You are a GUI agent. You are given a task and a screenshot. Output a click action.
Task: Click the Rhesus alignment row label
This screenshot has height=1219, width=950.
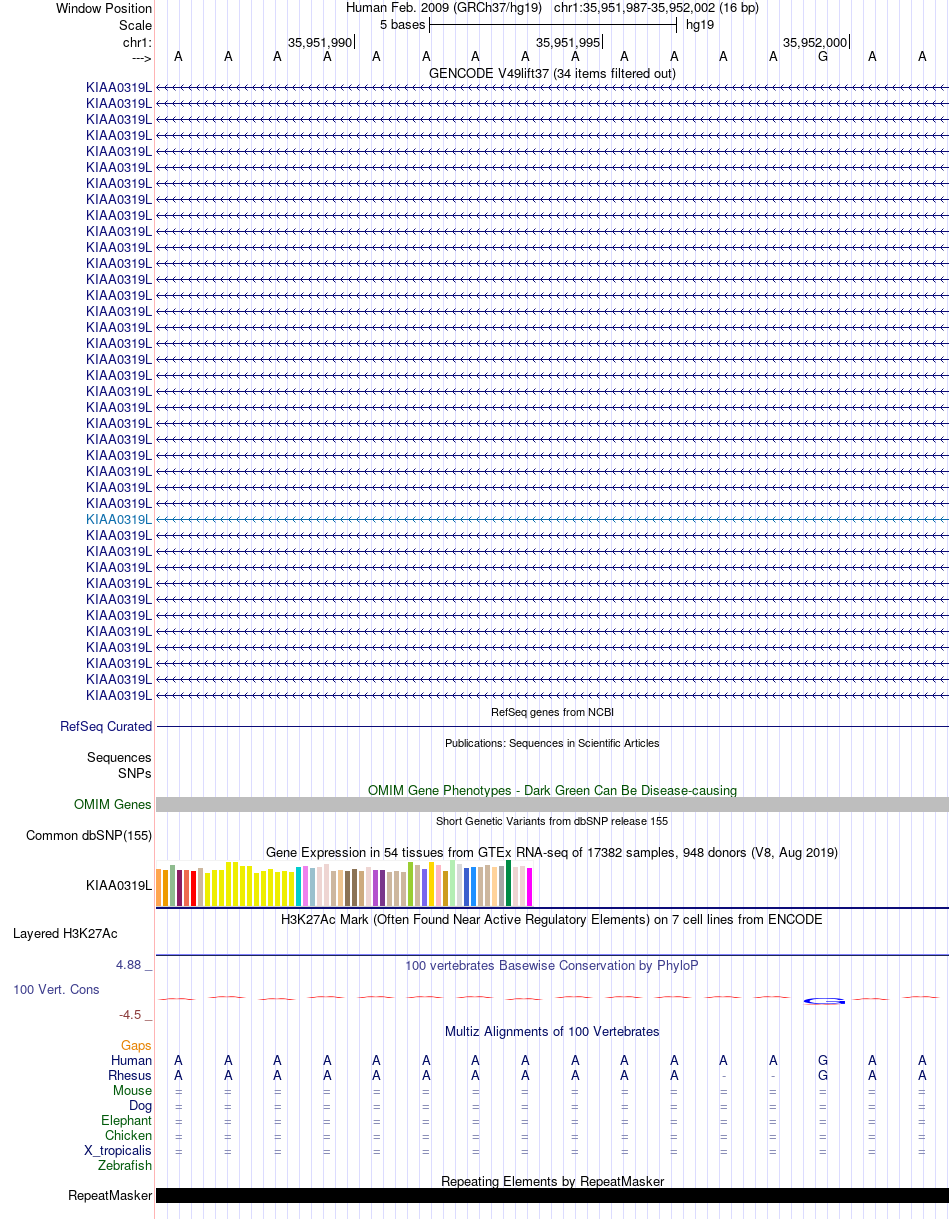tap(130, 1076)
